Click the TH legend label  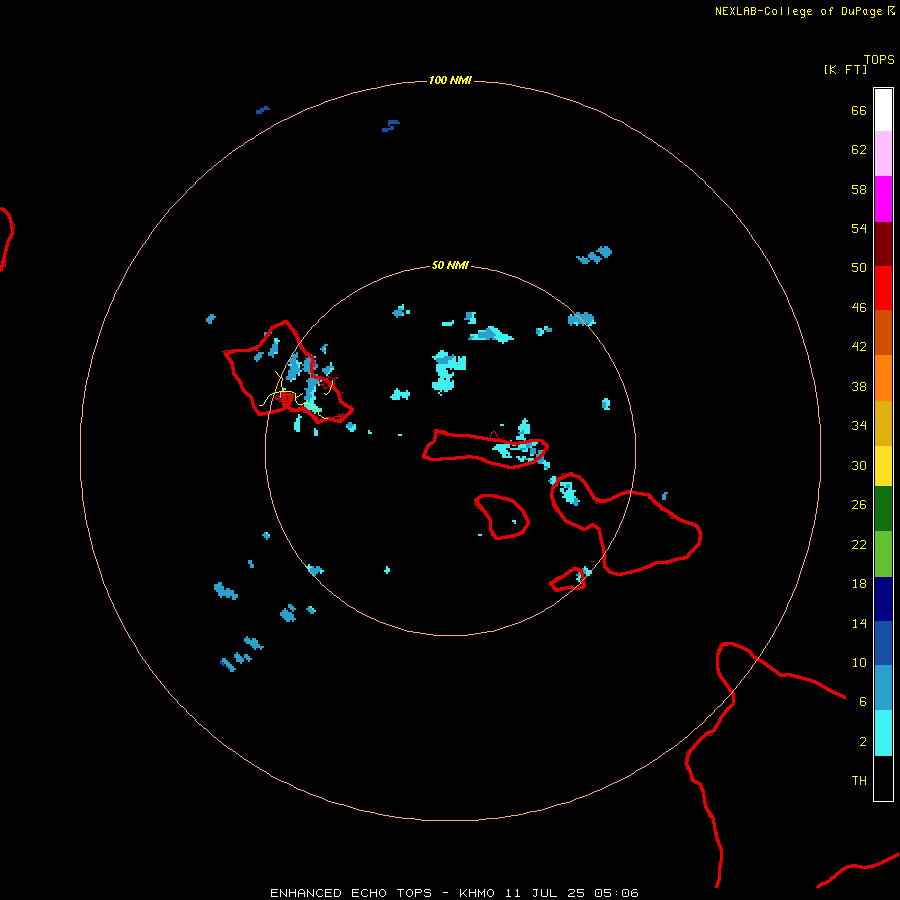click(859, 781)
